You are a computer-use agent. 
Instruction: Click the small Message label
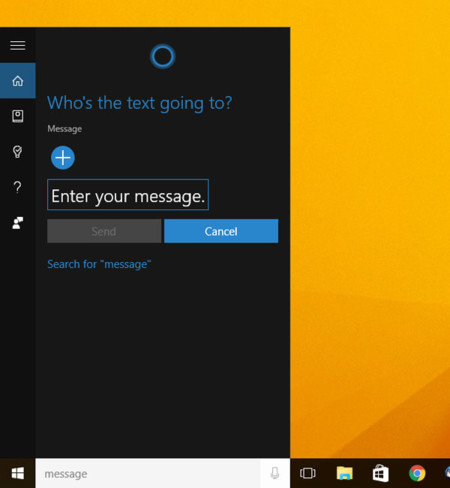[65, 129]
